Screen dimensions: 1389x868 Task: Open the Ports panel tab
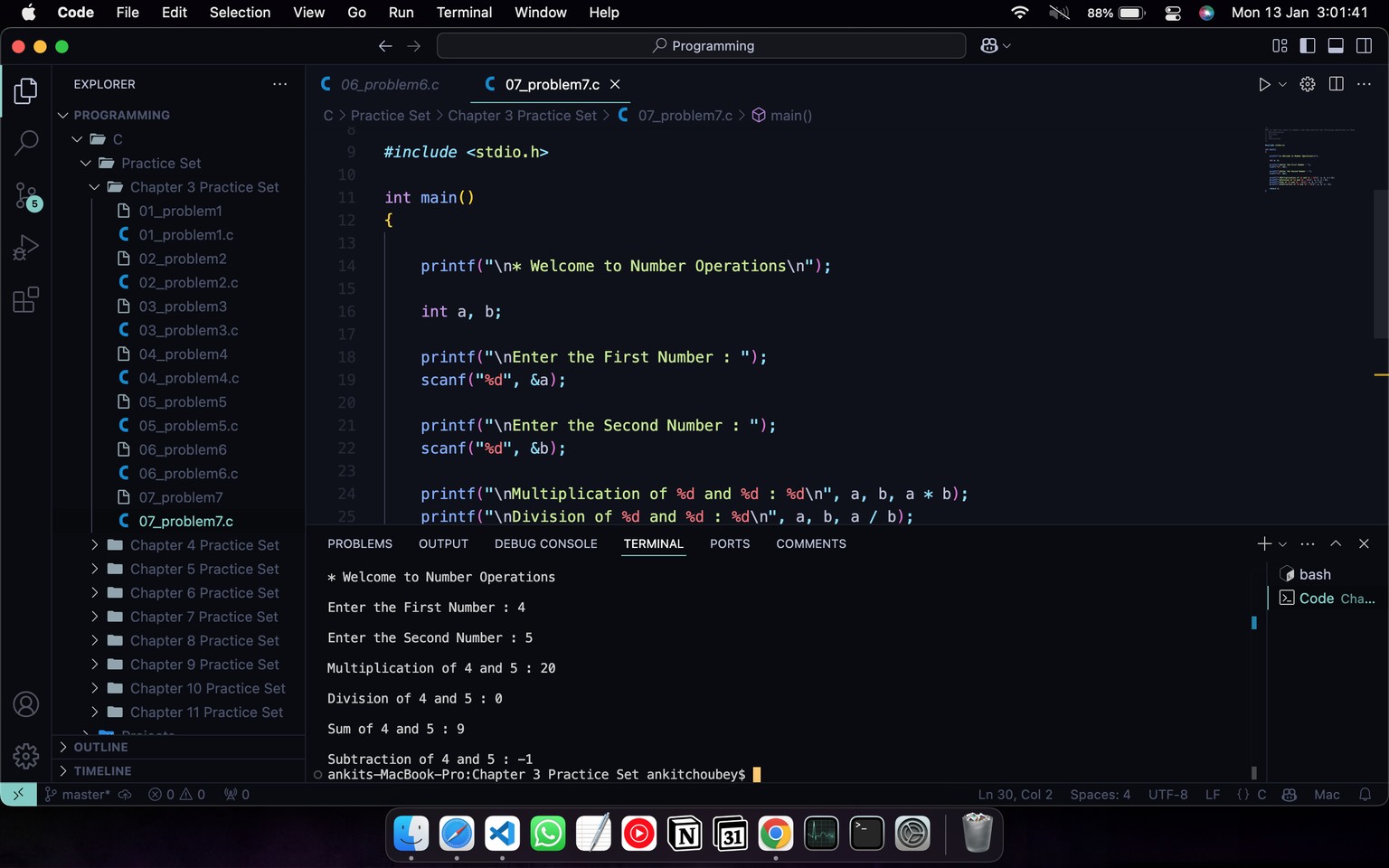tap(730, 544)
